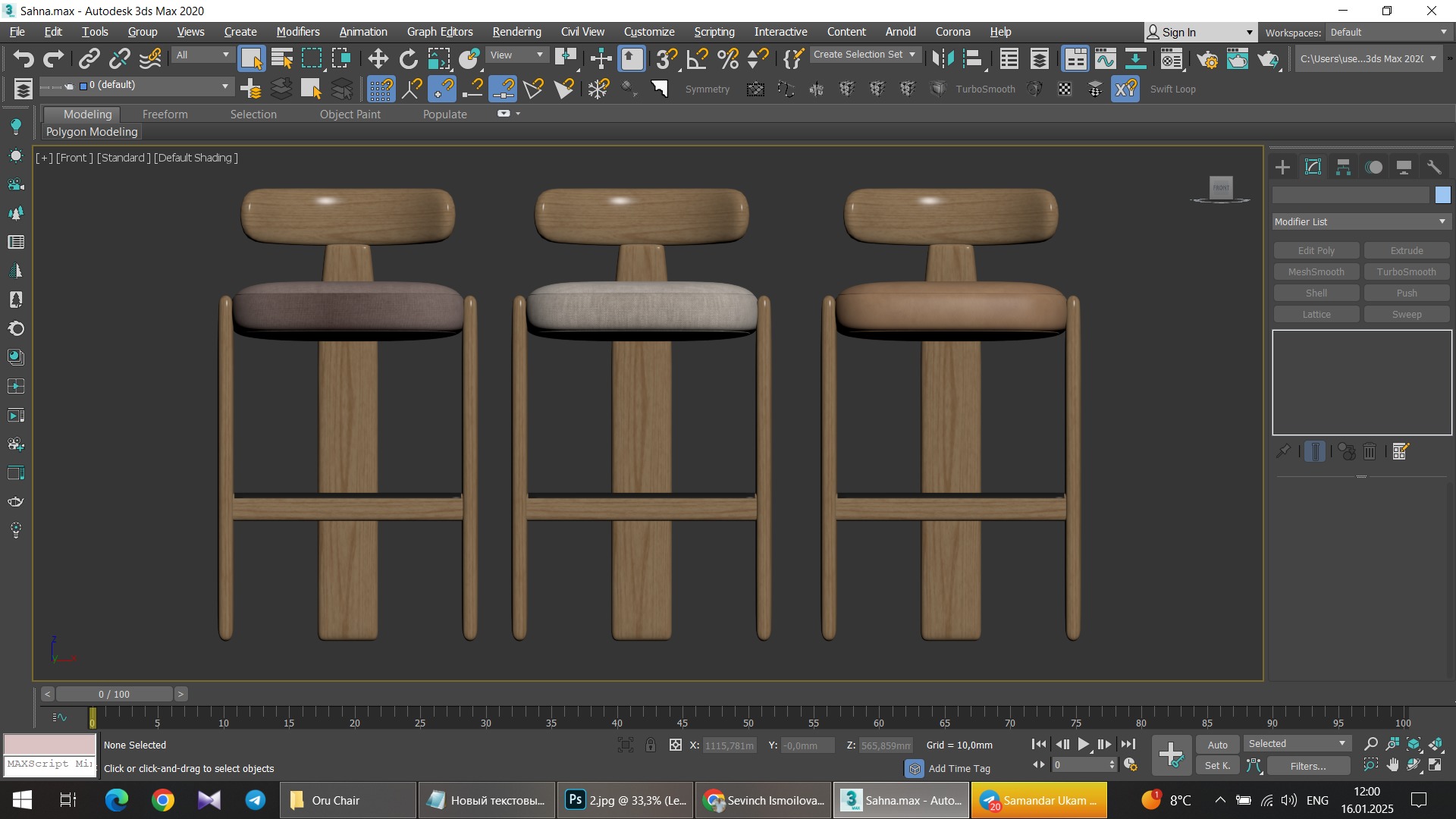The width and height of the screenshot is (1456, 819).
Task: Select the Pan View hand icon
Action: 1392,765
